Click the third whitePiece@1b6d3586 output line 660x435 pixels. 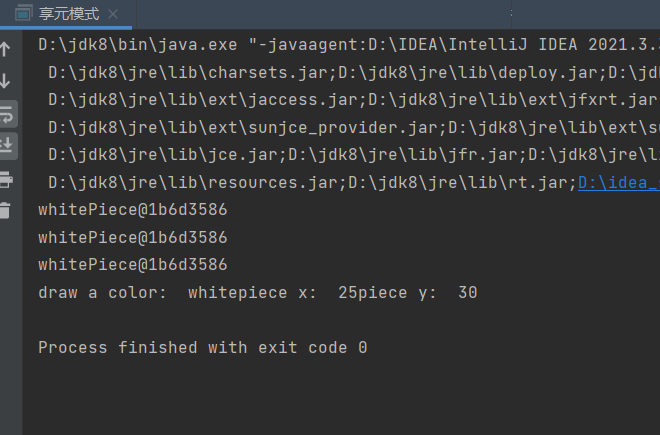(x=132, y=265)
